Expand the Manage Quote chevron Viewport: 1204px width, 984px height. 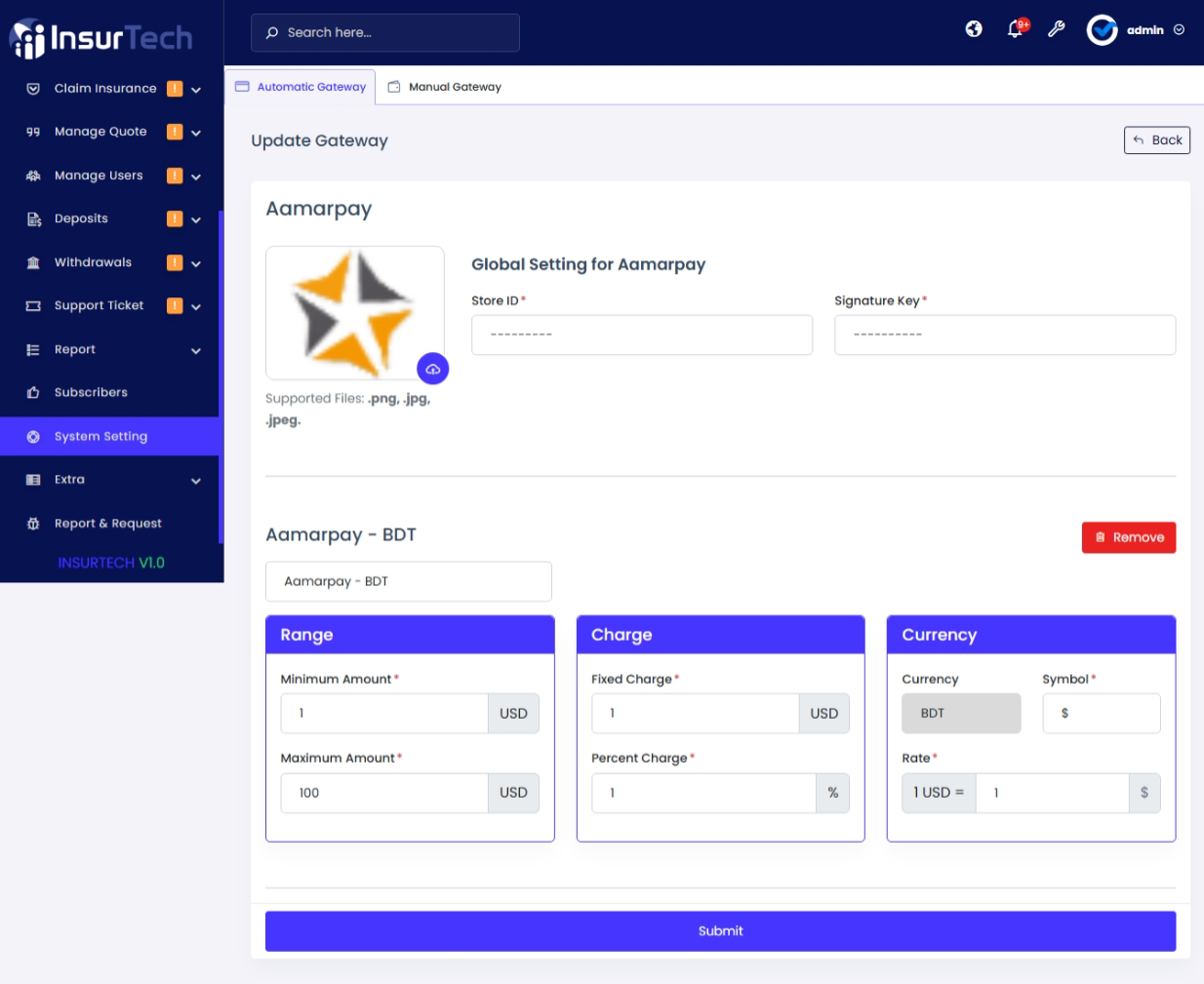(x=196, y=133)
